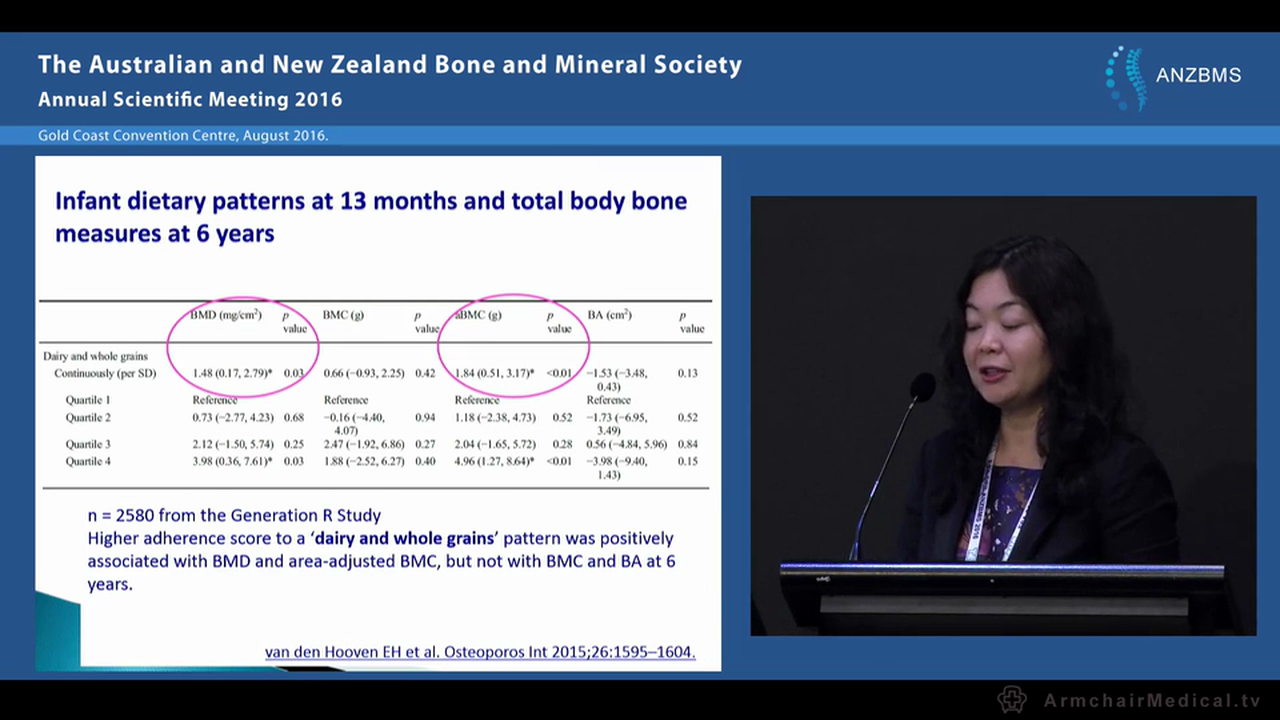Select the Reference cell under BMD column

click(x=214, y=399)
